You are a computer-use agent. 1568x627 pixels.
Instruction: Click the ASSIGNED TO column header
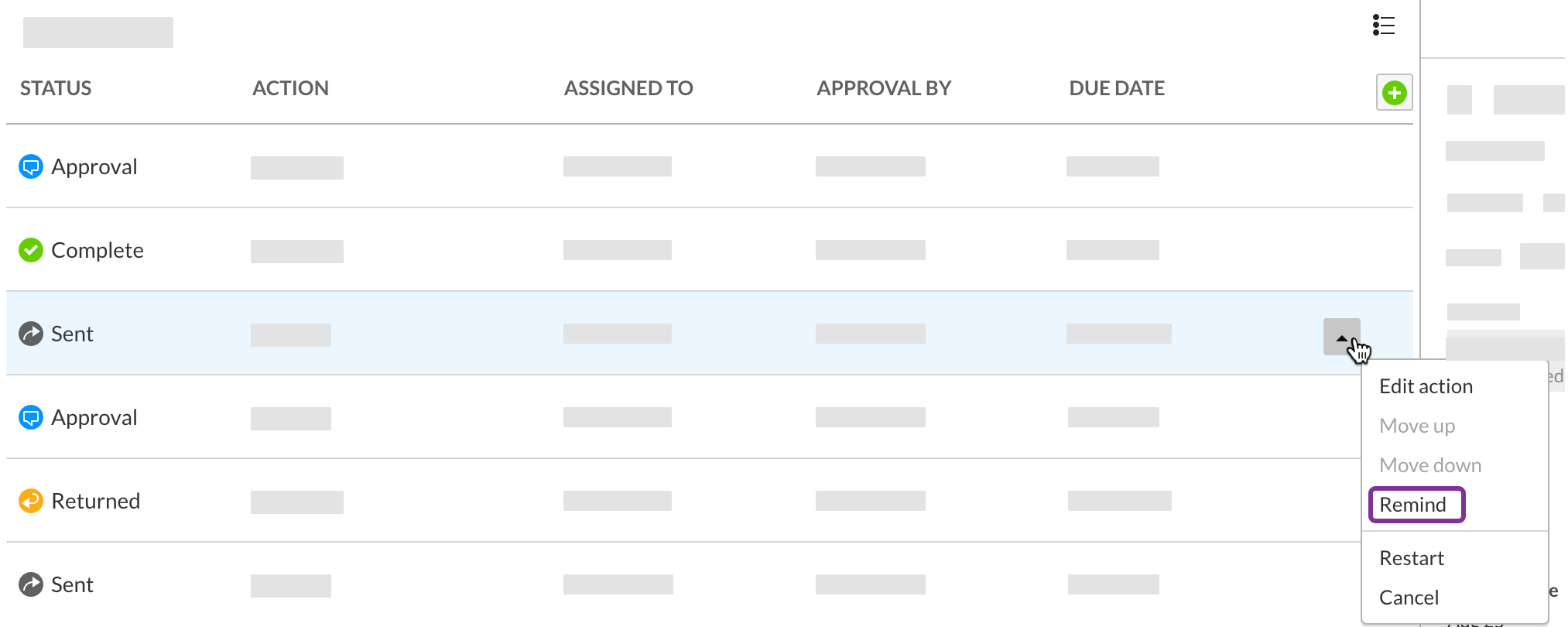[x=628, y=88]
